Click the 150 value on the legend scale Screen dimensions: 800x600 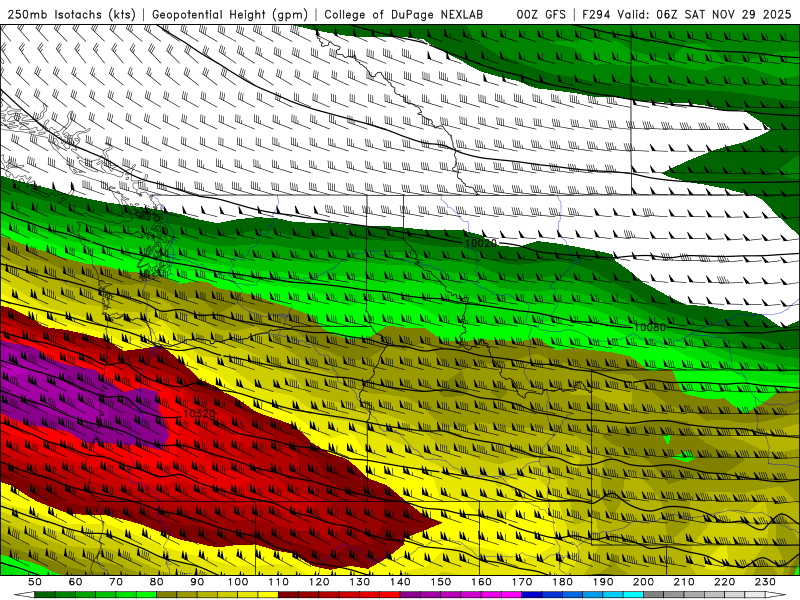(x=441, y=582)
